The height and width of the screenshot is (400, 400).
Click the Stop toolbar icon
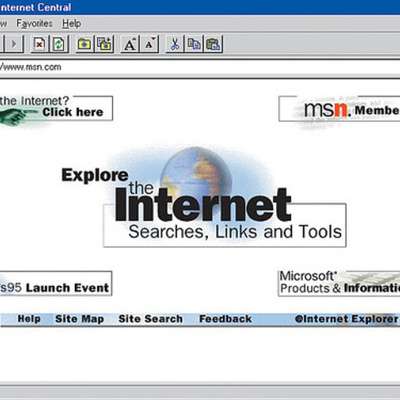40,44
